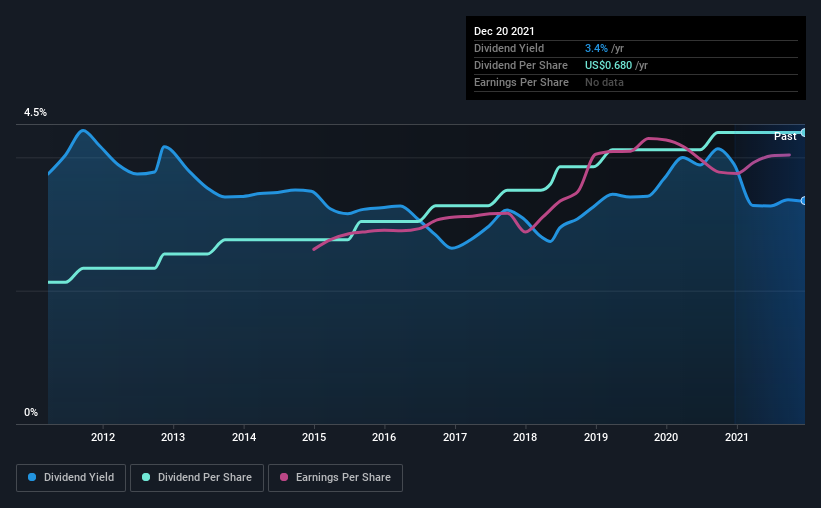Click the tooltip Dividend Yield row label

(x=509, y=48)
